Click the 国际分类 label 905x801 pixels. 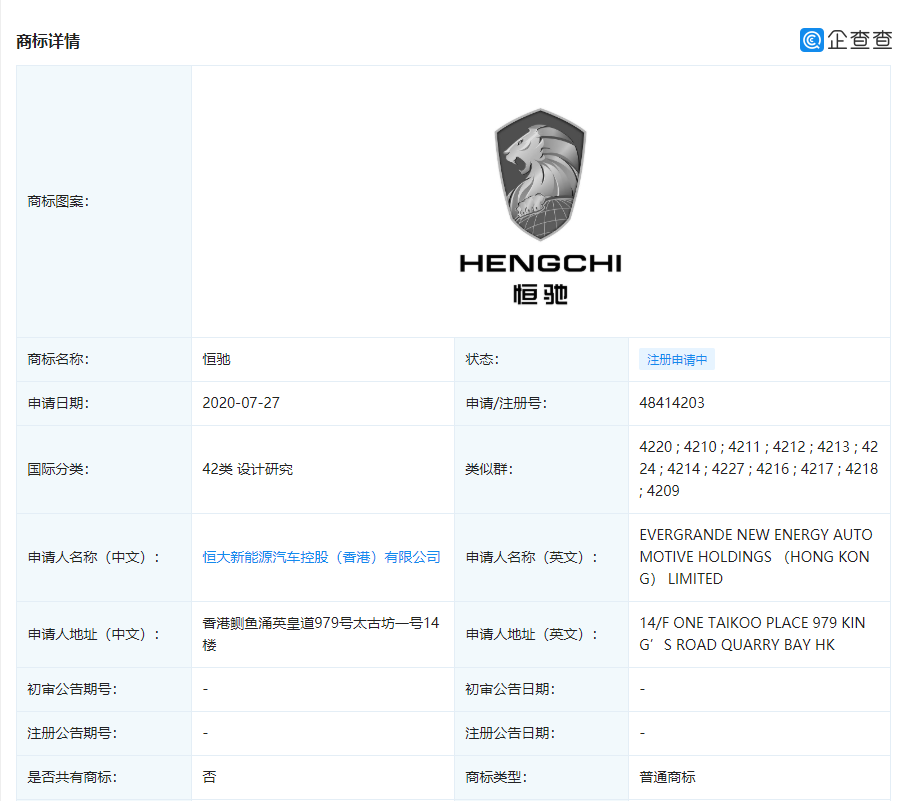58,469
